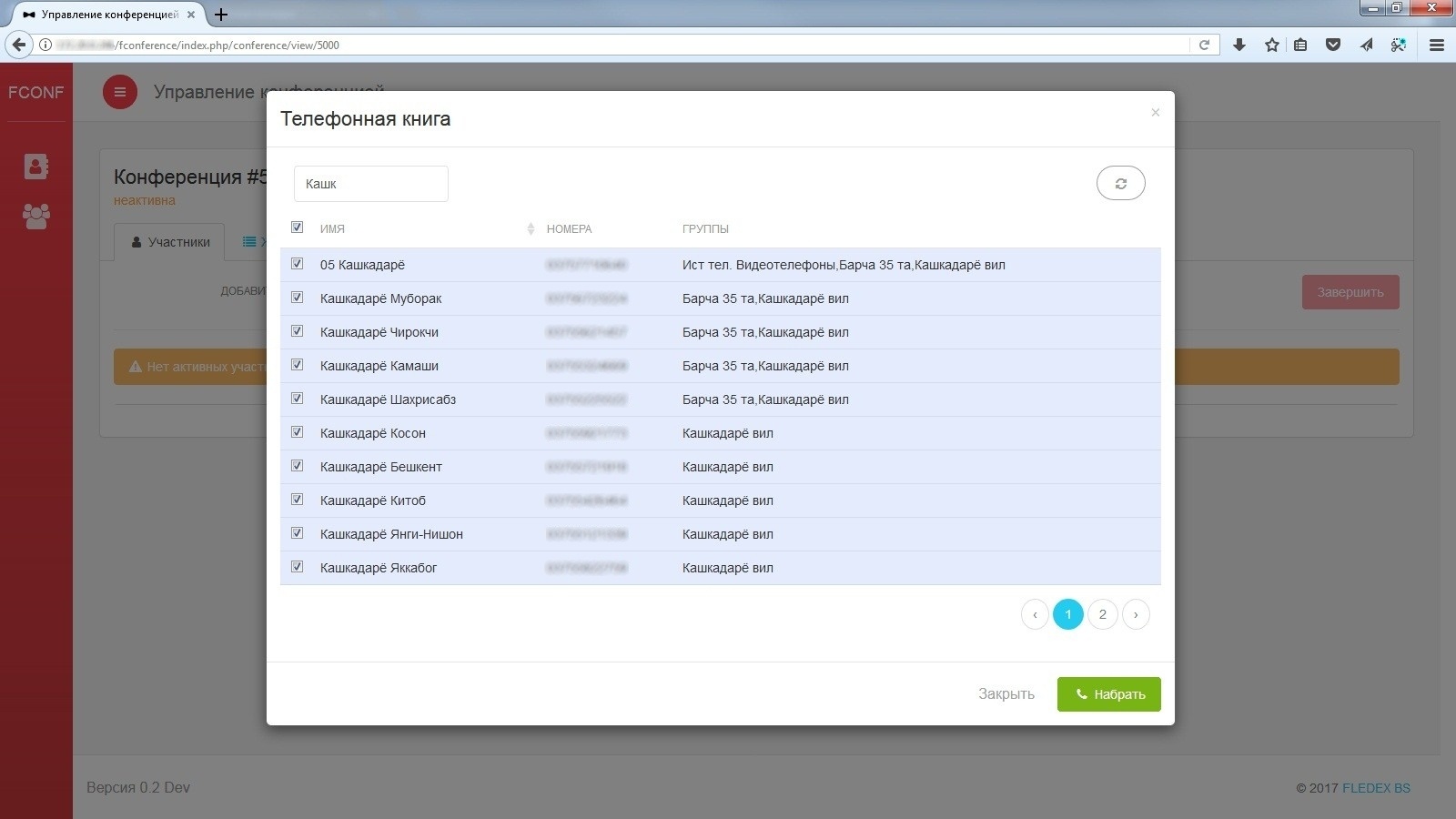Toggle the red sidebar menu button
This screenshot has width=1456, height=819.
pos(120,92)
